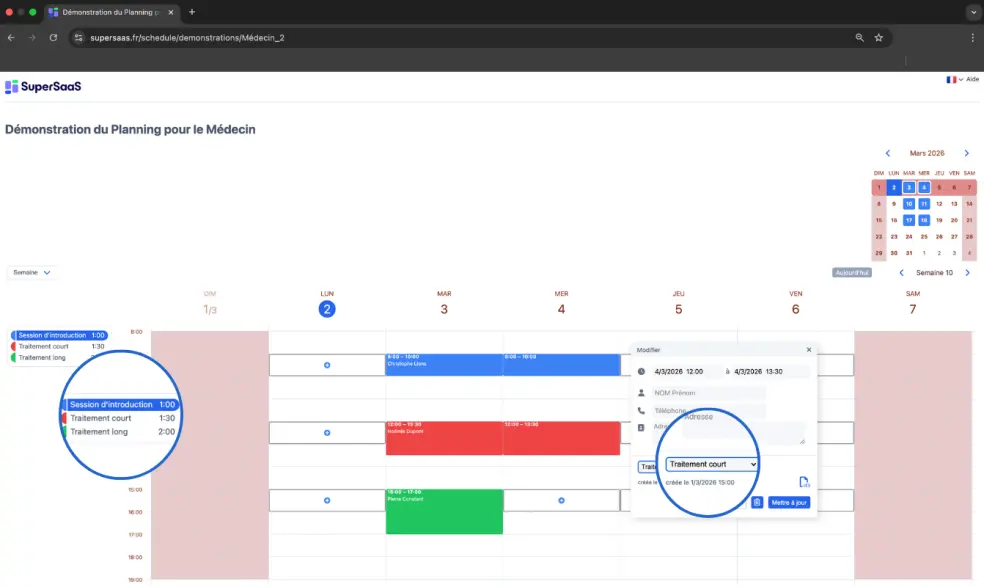Viewport: 984px width, 587px height.
Task: Click the Aujourd'hui button
Action: (x=849, y=272)
